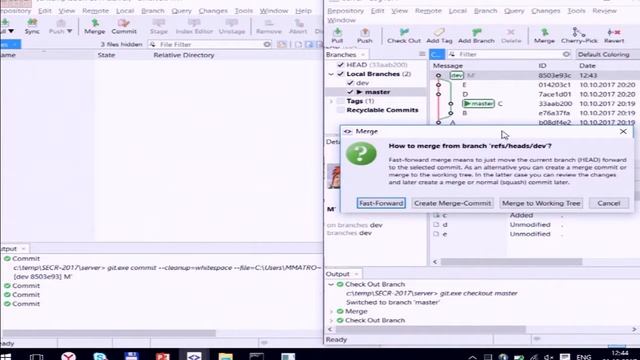Toggle Recyclable Commits checkbox
The height and width of the screenshot is (360, 640).
click(340, 110)
